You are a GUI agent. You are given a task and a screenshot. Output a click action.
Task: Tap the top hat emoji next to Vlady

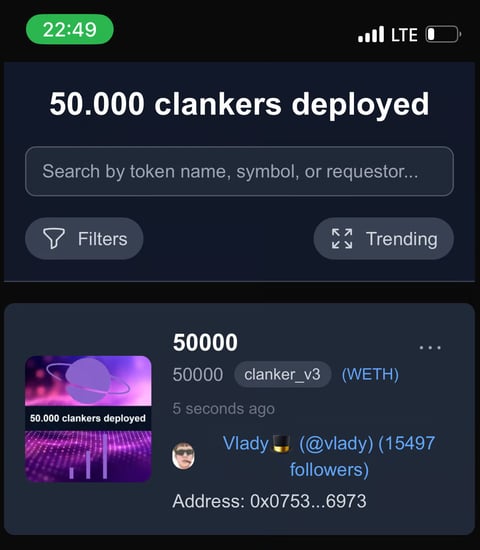(282, 443)
